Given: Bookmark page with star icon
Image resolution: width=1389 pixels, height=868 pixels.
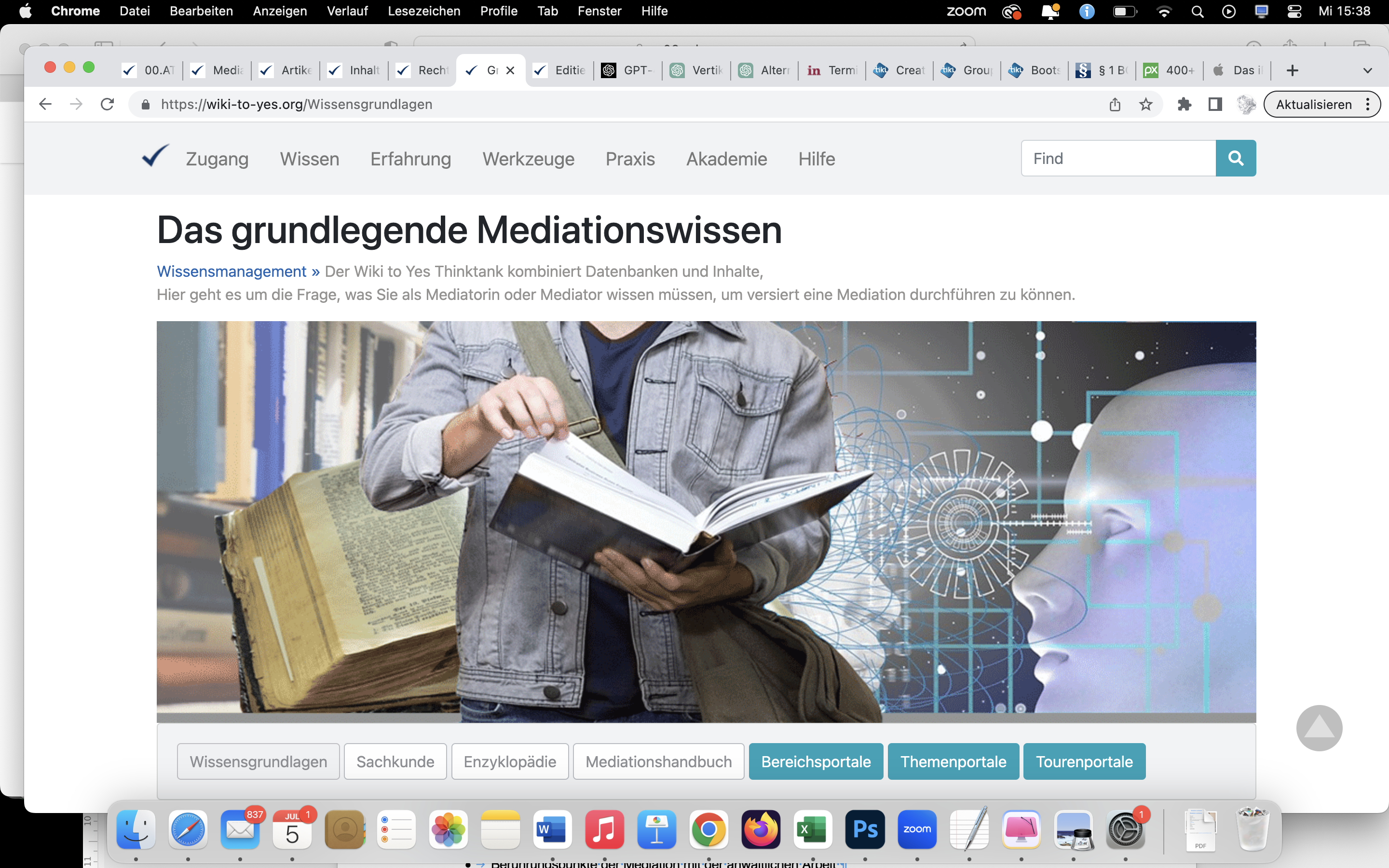Looking at the screenshot, I should point(1145,104).
